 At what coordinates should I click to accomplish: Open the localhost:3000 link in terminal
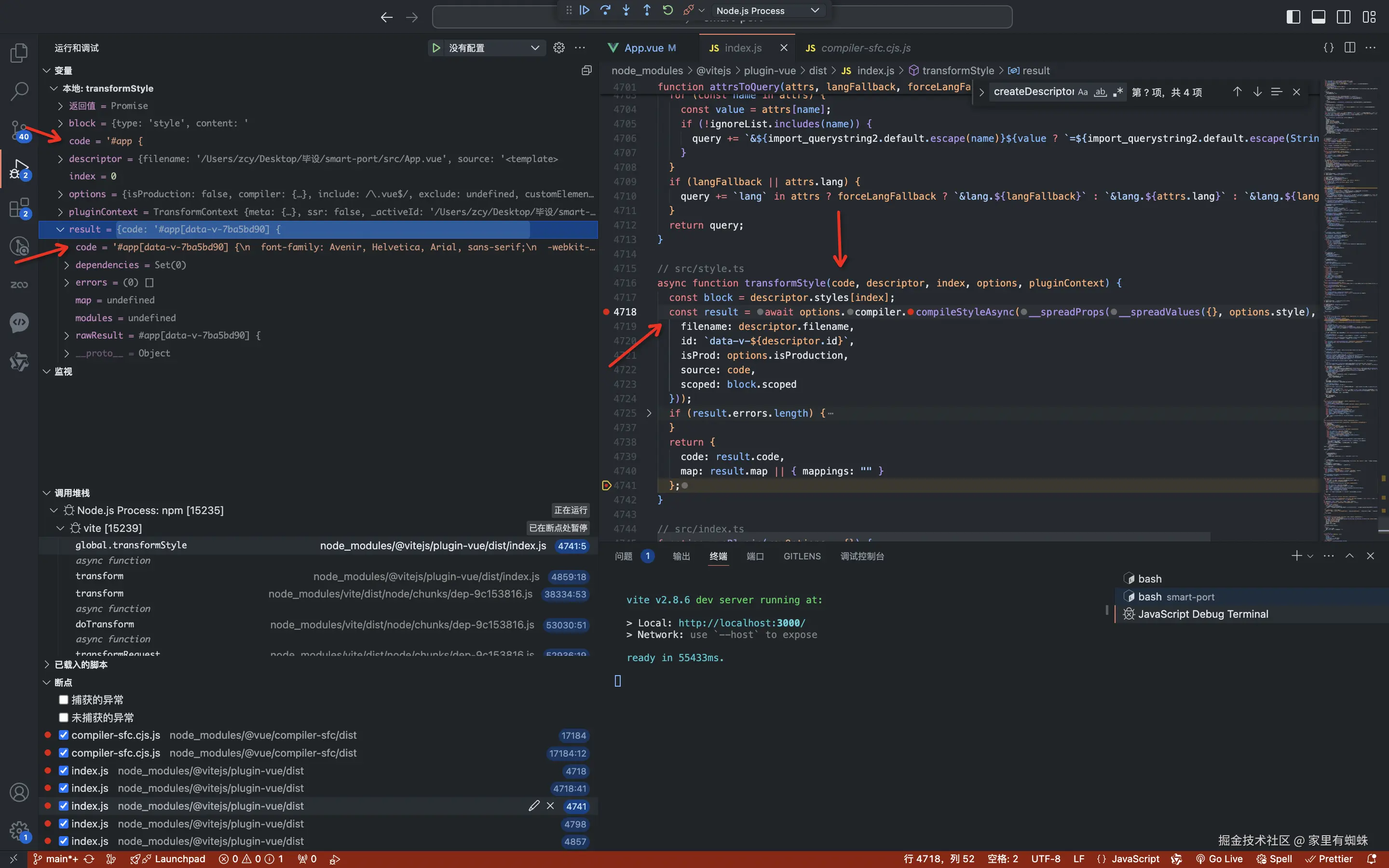(x=742, y=623)
